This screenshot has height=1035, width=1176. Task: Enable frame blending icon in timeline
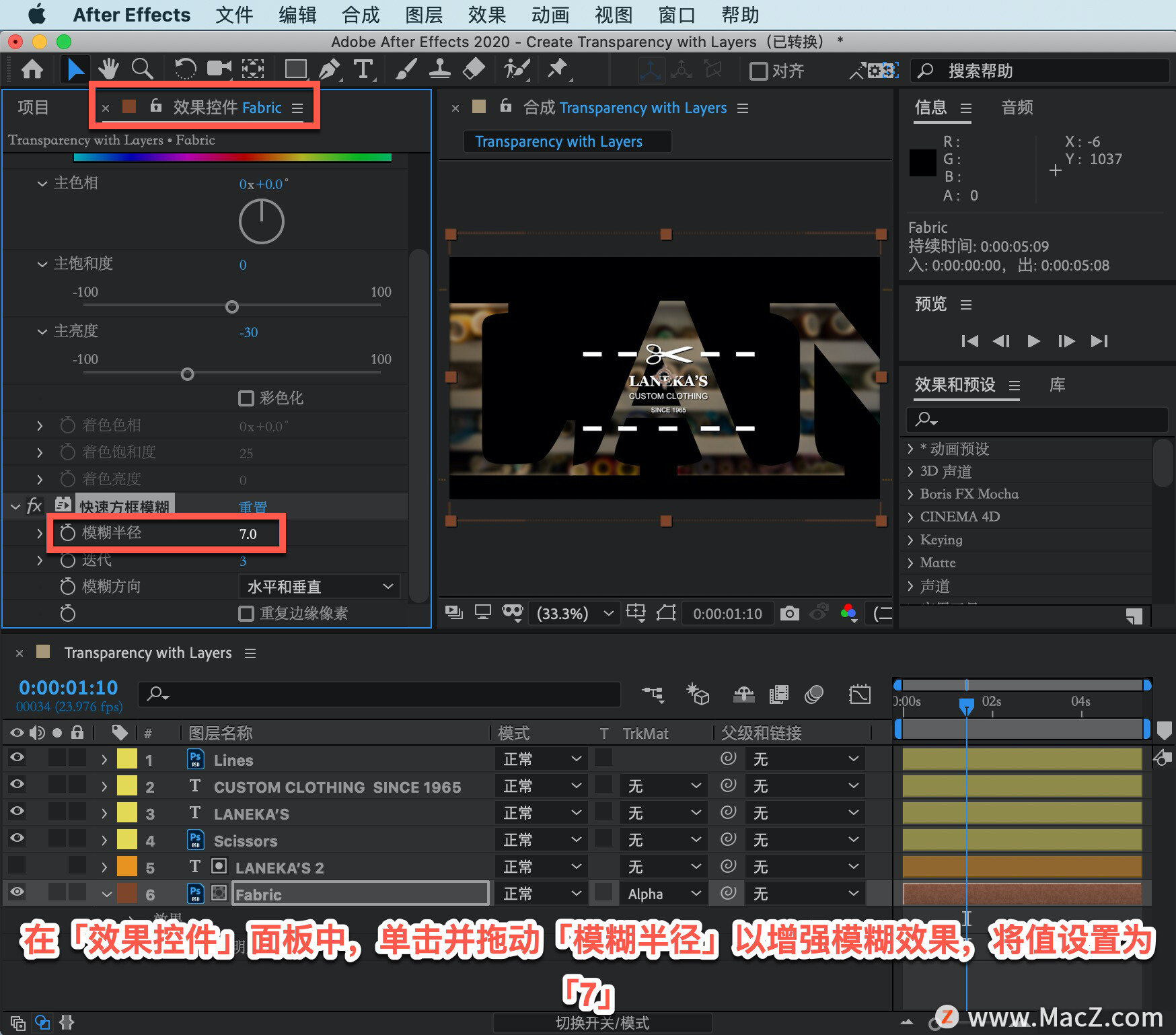point(778,694)
